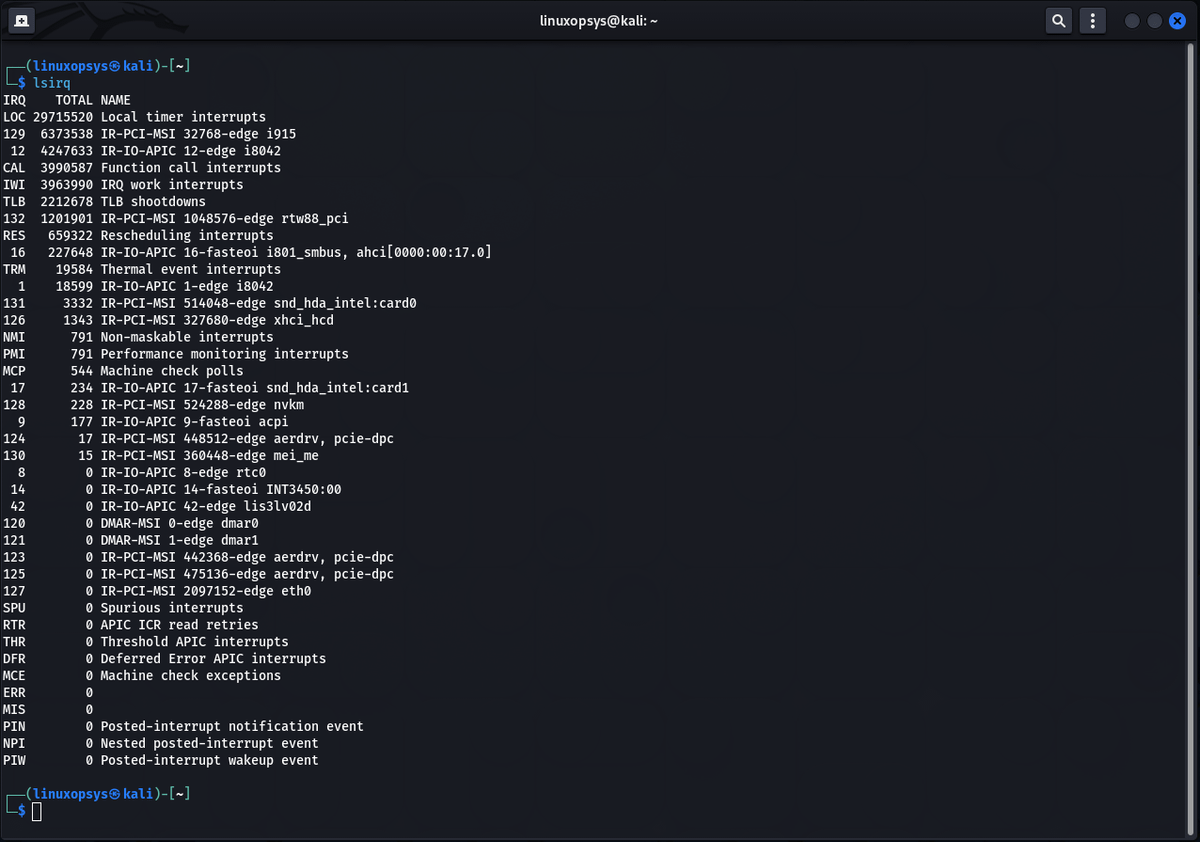The width and height of the screenshot is (1200, 842).
Task: Click the TOTAL column header
Action: pos(74,100)
